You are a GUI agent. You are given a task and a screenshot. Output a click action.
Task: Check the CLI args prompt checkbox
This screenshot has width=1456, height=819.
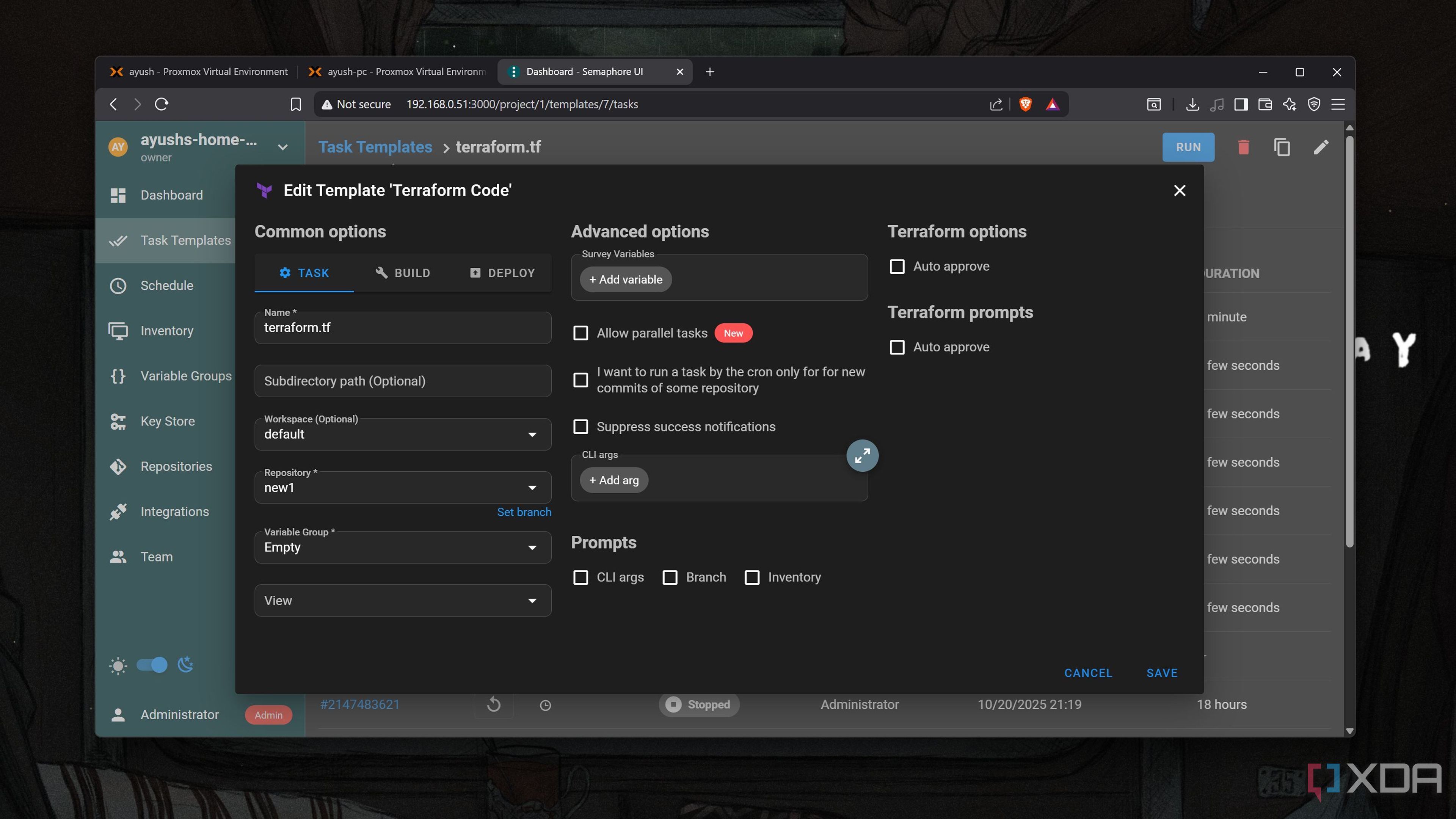(x=581, y=577)
